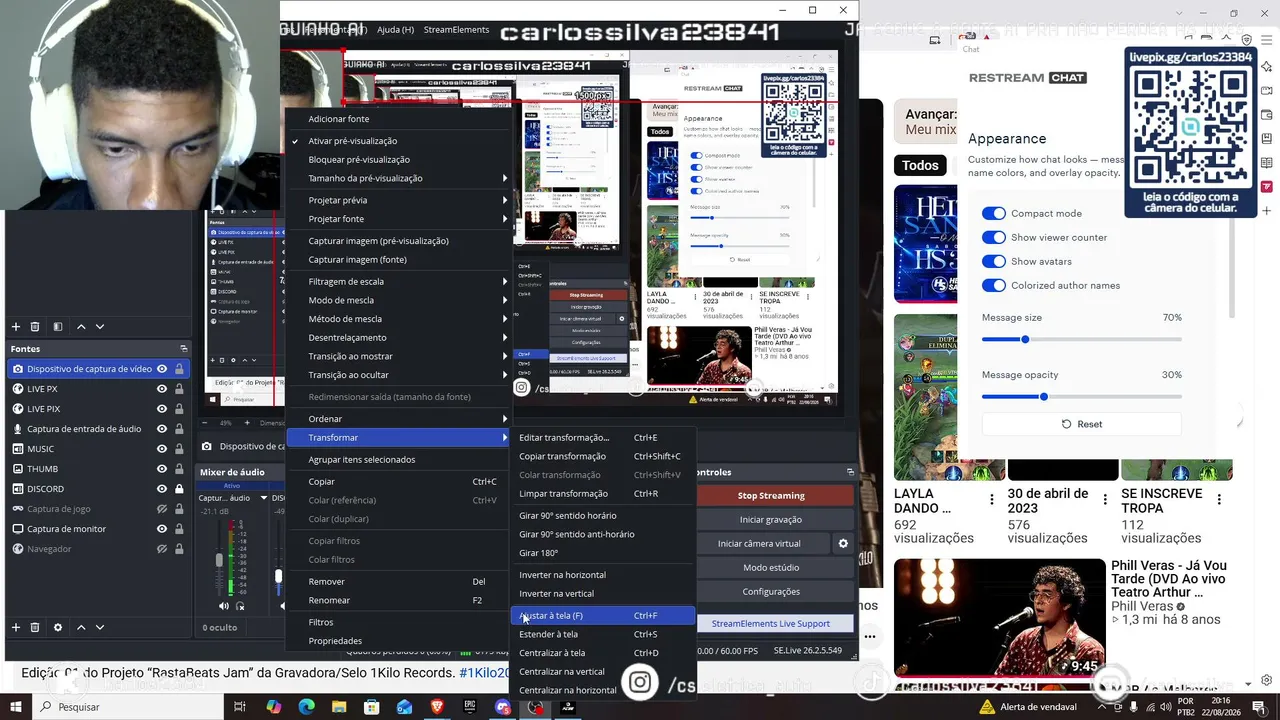Disable Show viewer counter toggle
This screenshot has width=1280, height=720.
point(993,237)
